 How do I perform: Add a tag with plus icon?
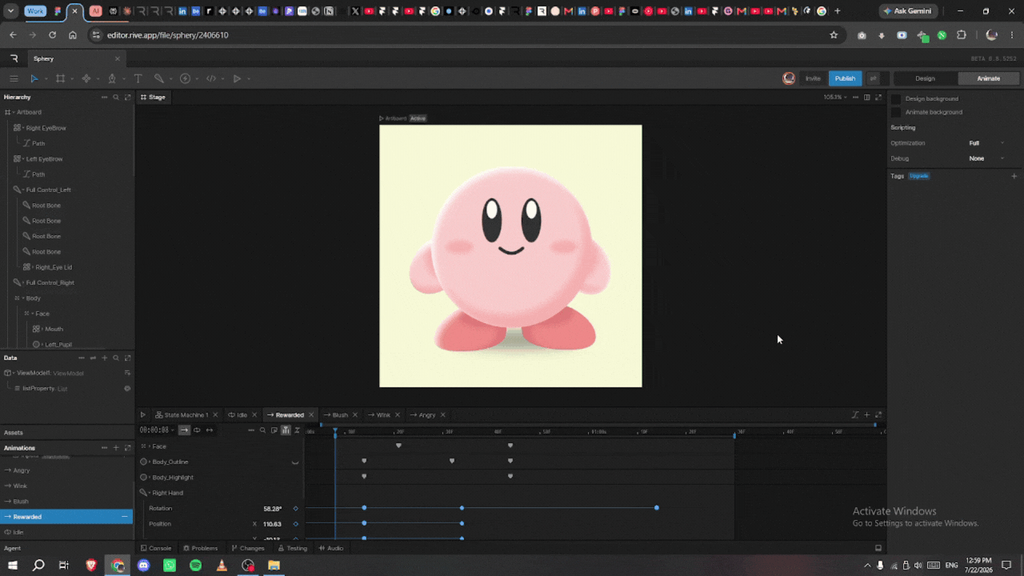(1014, 176)
